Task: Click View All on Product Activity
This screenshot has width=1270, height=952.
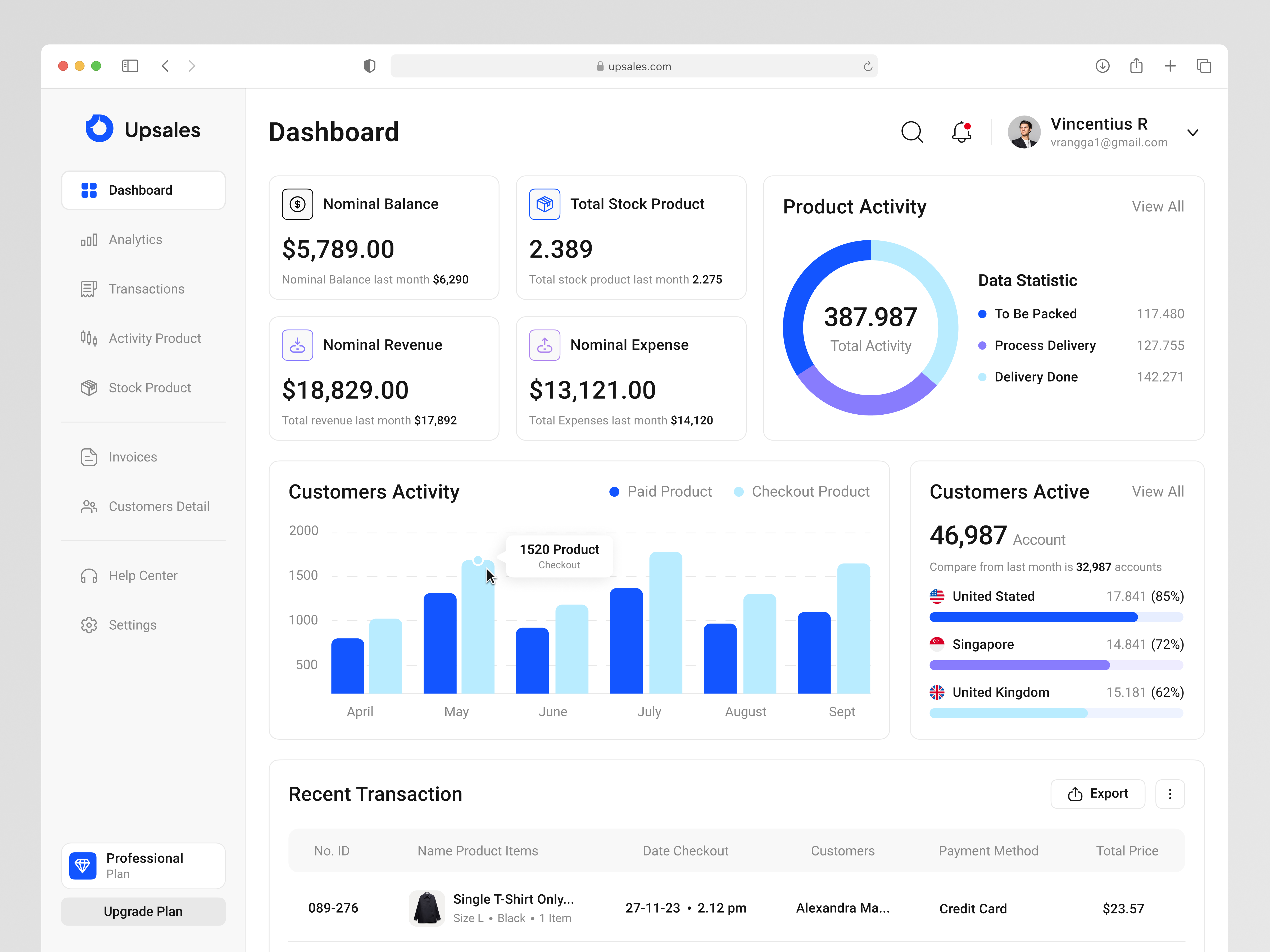Action: click(x=1158, y=206)
